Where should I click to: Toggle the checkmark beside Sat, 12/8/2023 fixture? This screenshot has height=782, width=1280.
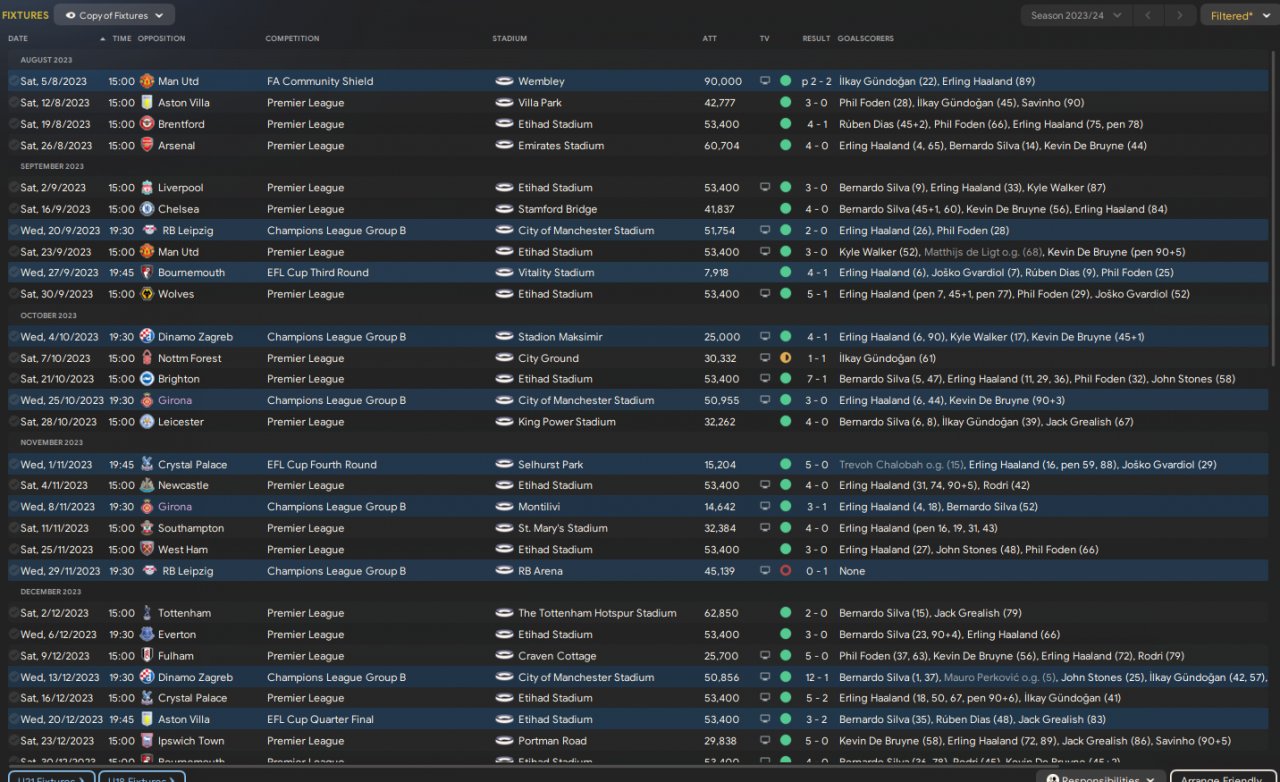click(14, 103)
